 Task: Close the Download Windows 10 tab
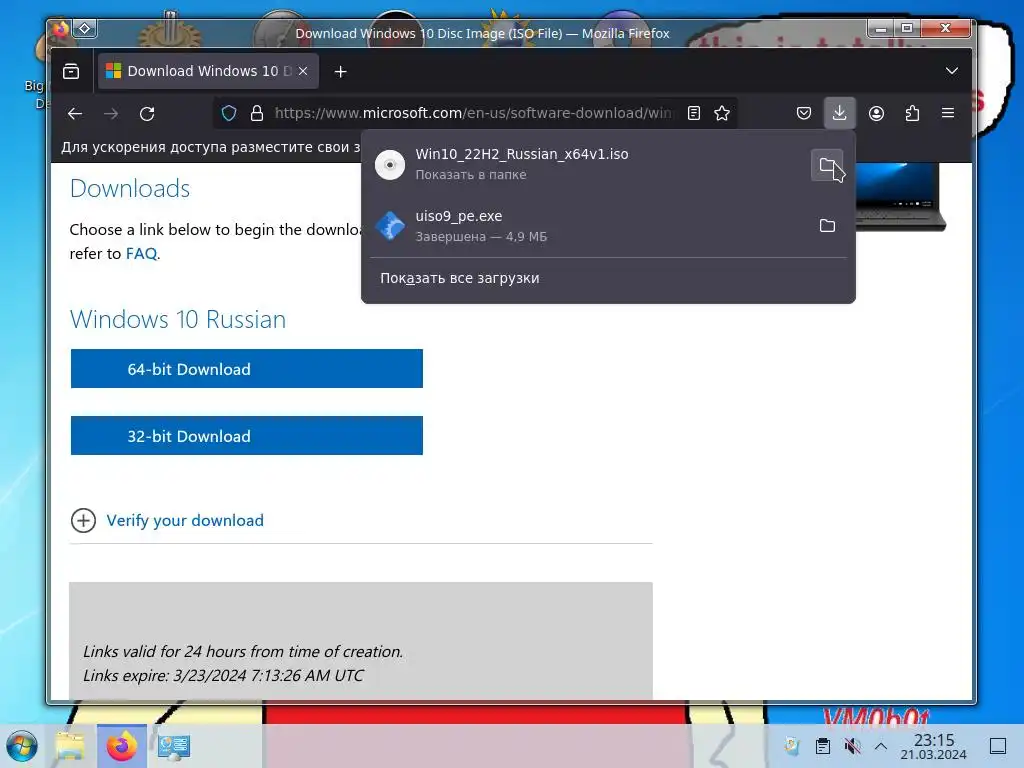pyautogui.click(x=303, y=71)
